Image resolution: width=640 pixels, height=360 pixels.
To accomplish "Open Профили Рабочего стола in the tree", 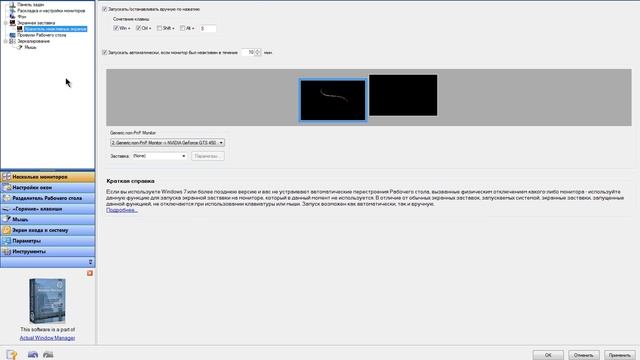I will (41, 35).
